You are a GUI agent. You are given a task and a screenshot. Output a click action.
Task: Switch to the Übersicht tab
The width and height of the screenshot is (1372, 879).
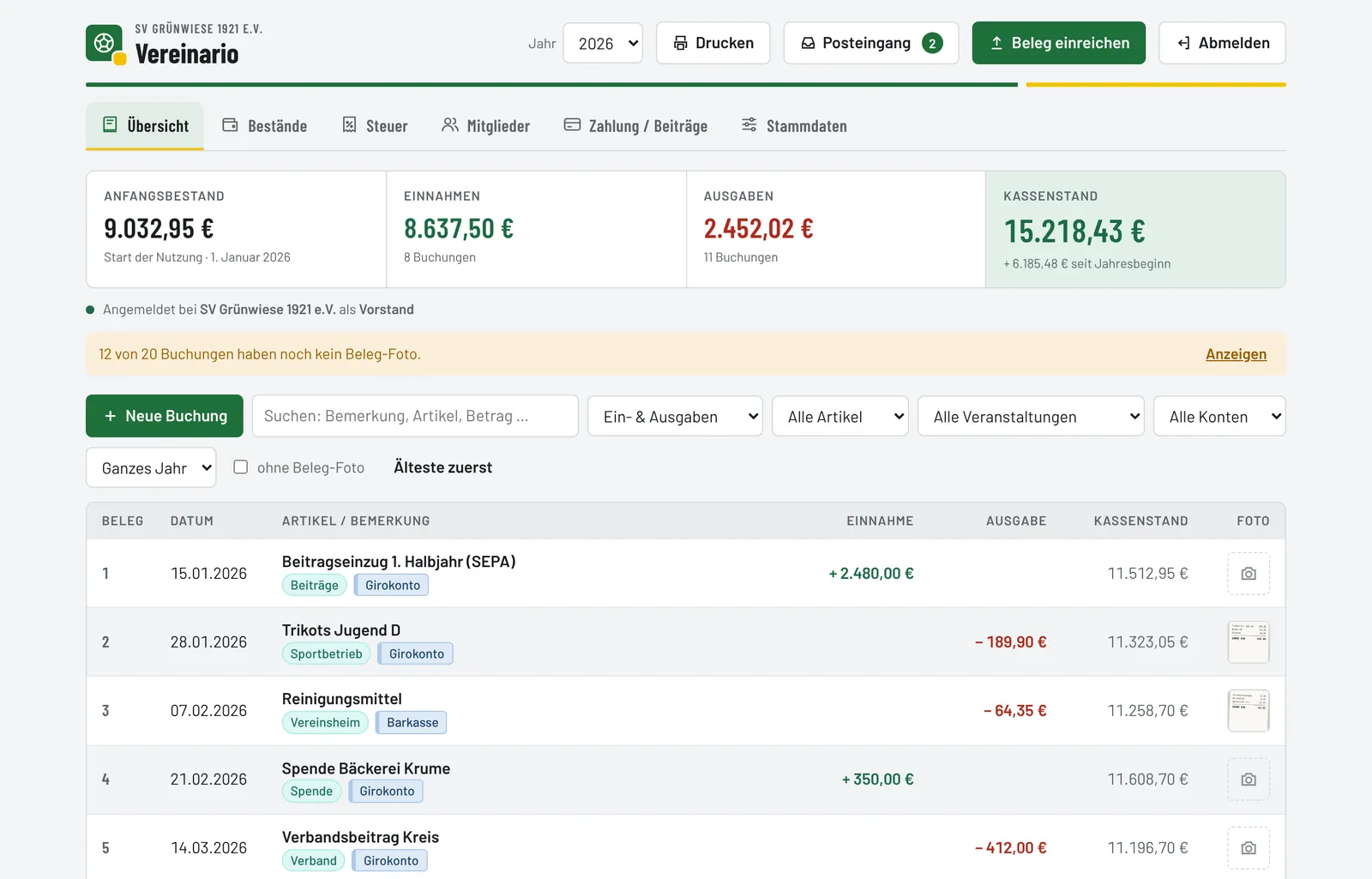[x=145, y=126]
